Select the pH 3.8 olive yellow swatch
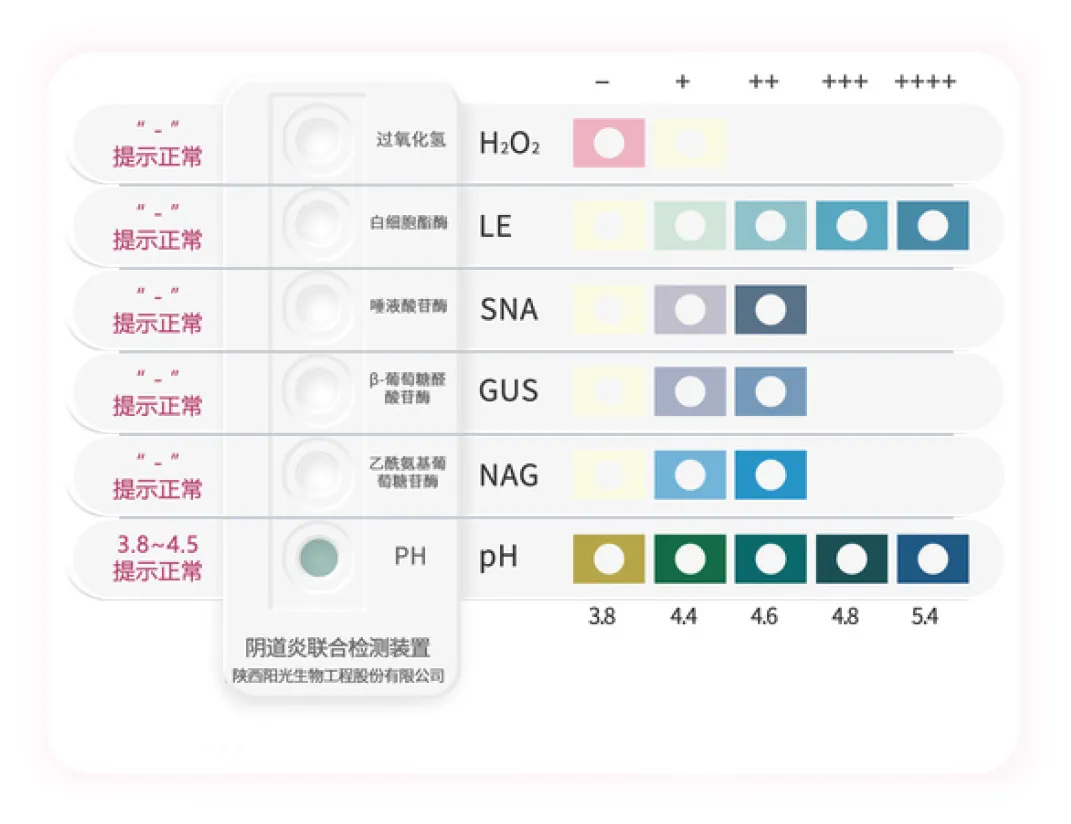Image resolution: width=1071 pixels, height=824 pixels. tap(608, 559)
